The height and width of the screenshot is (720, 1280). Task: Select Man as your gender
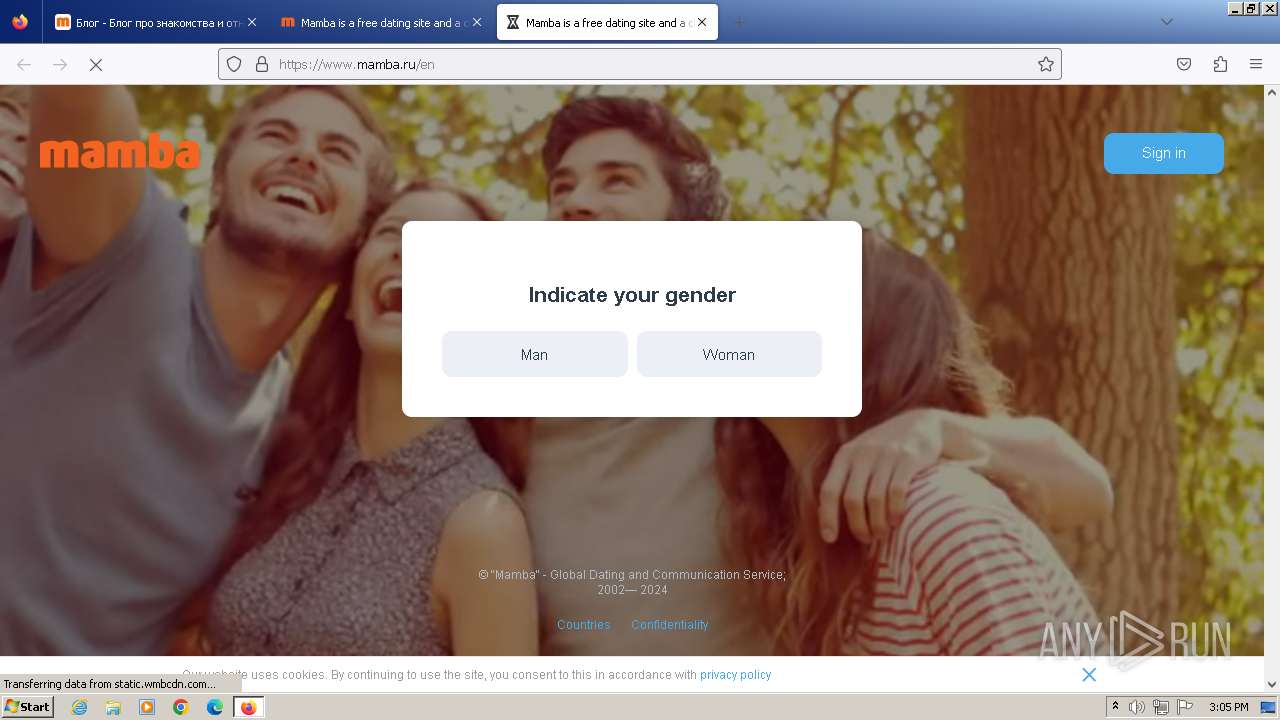534,354
